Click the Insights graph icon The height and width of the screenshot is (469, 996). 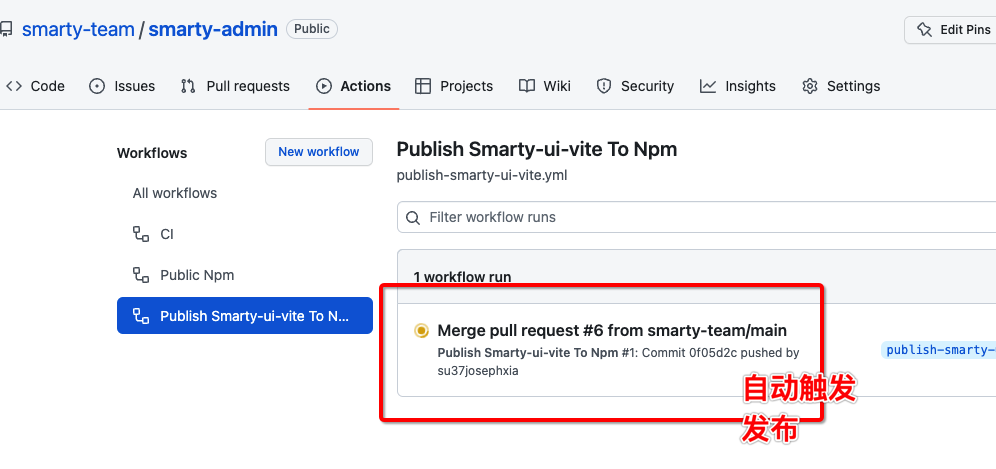[708, 86]
